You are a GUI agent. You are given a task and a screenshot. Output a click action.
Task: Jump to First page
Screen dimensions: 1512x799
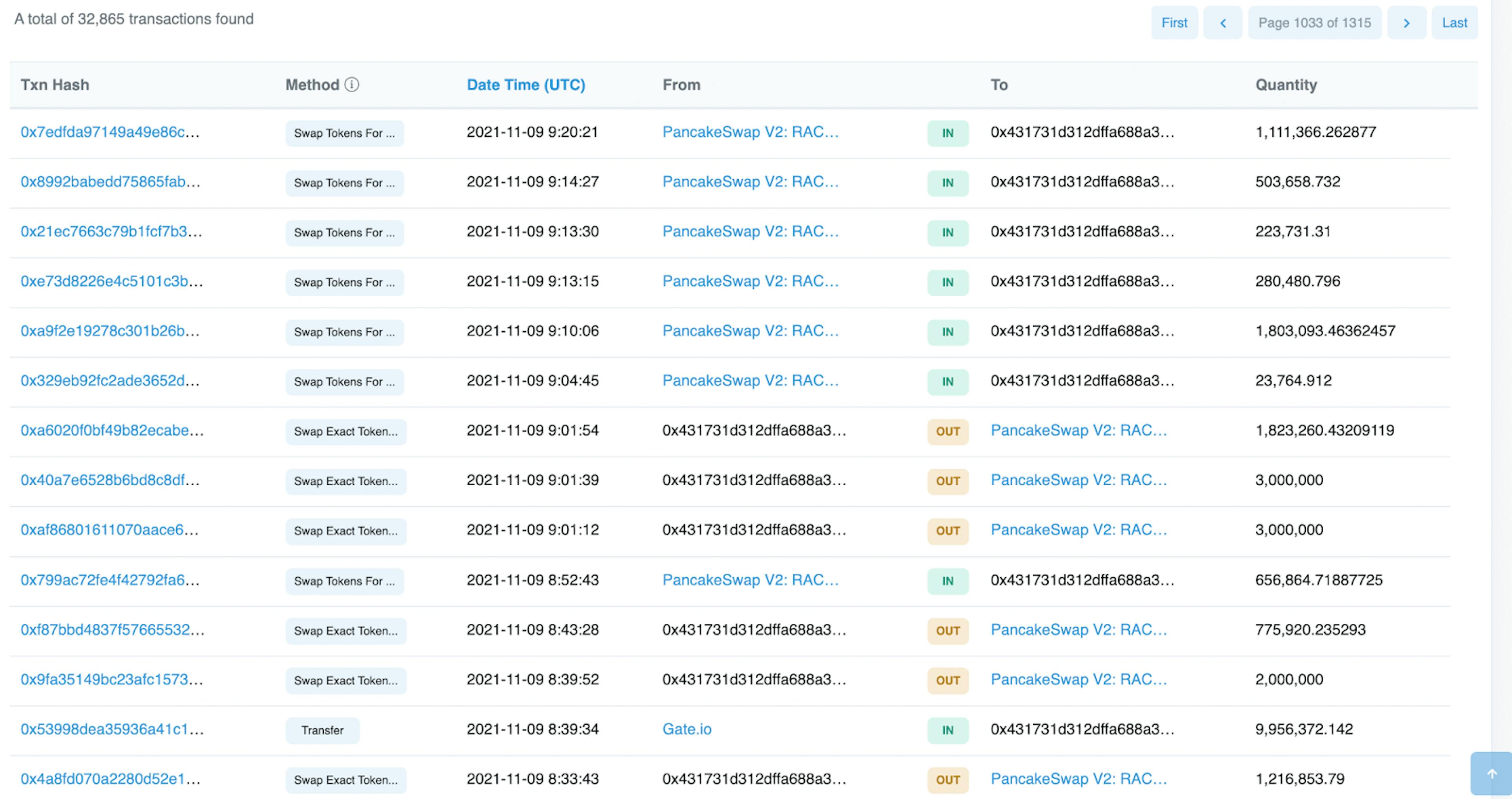coord(1174,23)
